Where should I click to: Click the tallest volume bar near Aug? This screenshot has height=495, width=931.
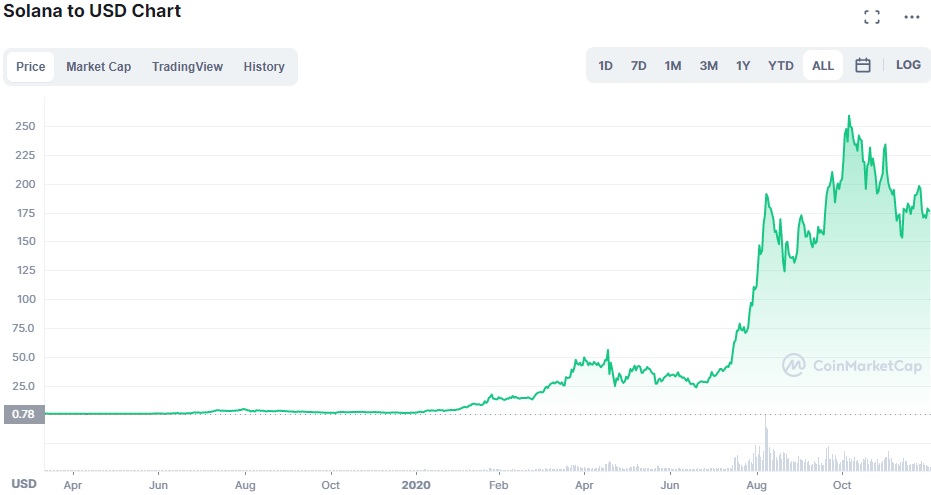click(x=766, y=443)
